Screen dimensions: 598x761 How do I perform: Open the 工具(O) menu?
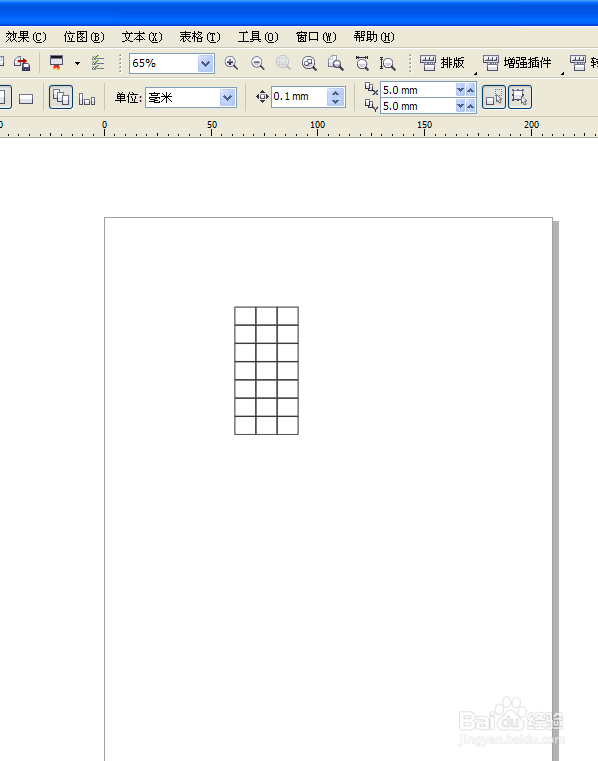(258, 37)
